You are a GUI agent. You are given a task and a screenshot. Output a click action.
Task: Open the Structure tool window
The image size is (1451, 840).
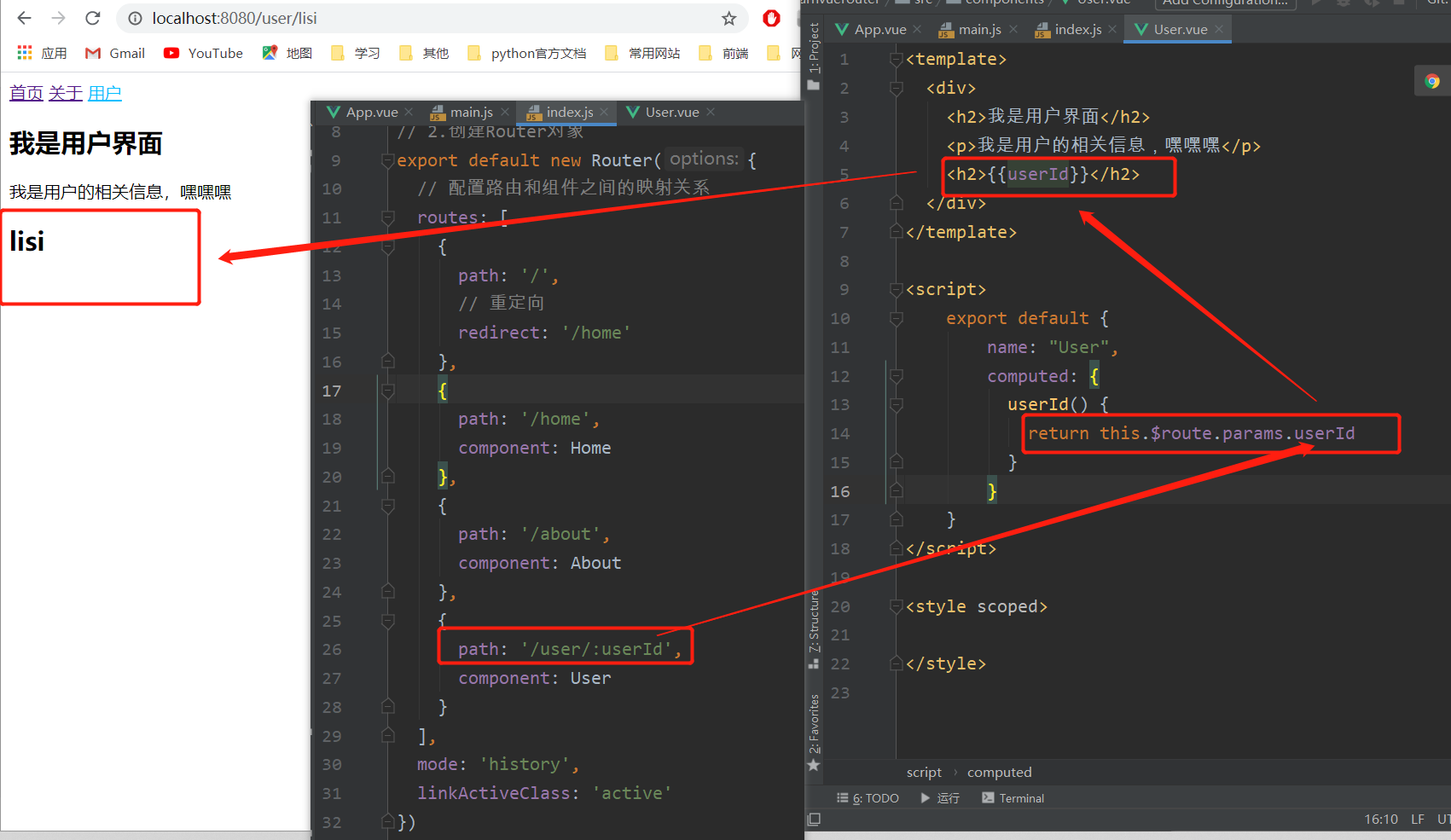814,629
